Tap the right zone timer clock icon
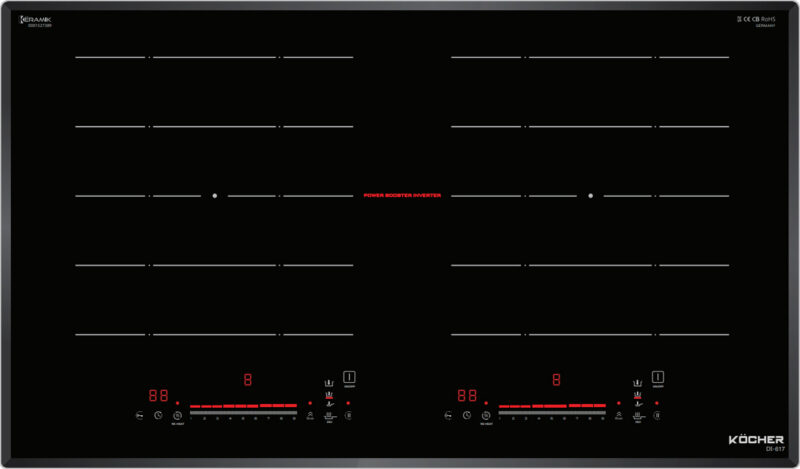 (467, 415)
